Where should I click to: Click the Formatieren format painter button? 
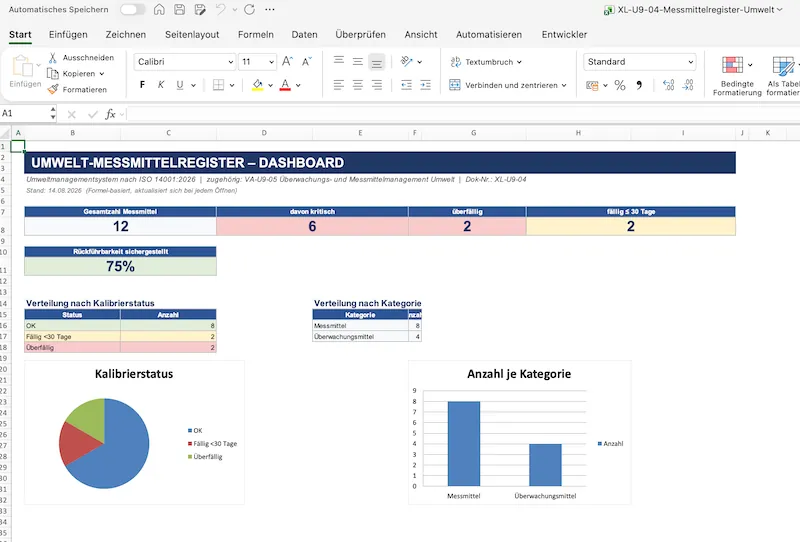click(x=77, y=89)
